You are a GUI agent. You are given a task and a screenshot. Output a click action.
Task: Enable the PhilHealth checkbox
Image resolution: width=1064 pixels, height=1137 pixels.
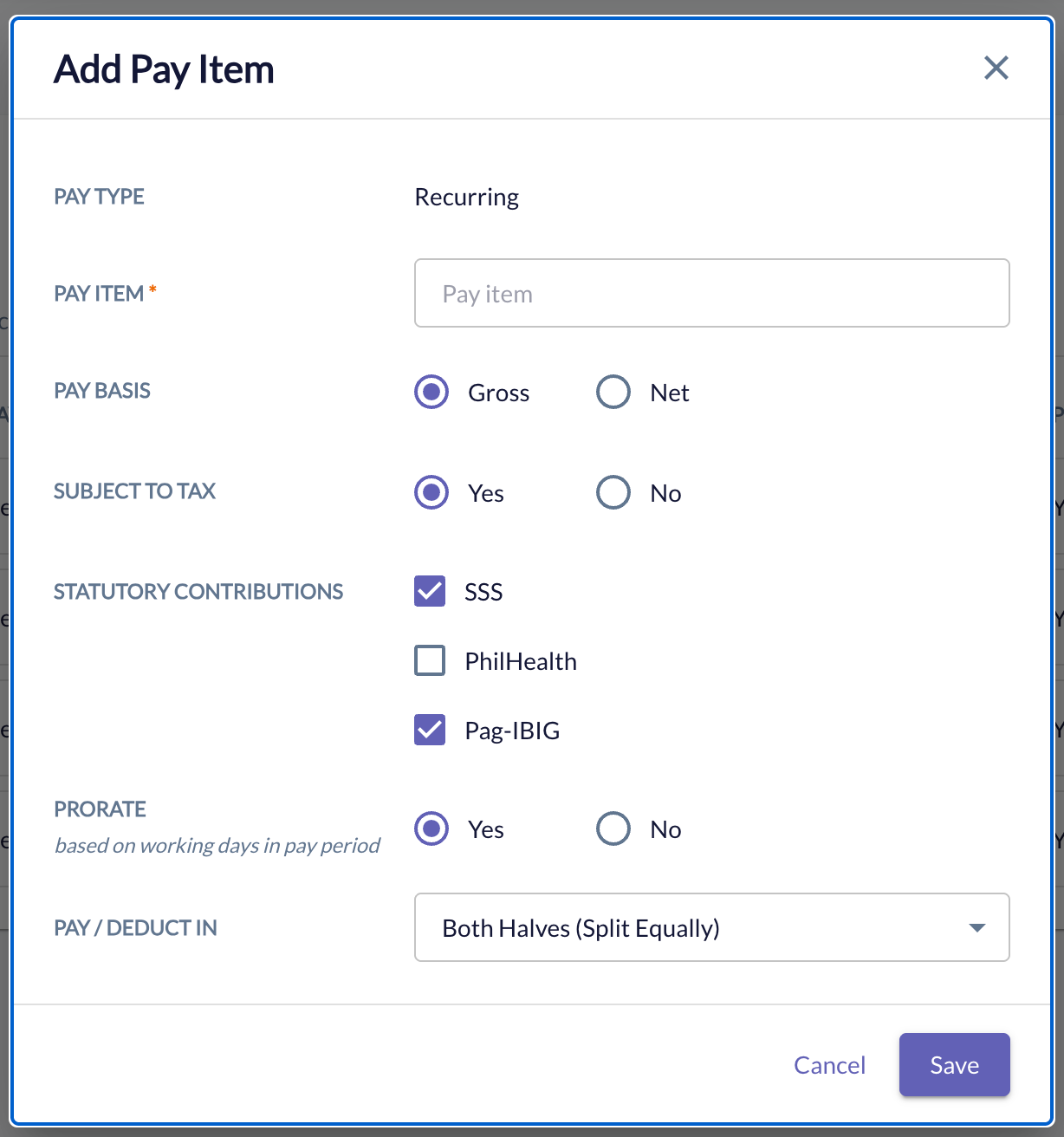tap(430, 660)
